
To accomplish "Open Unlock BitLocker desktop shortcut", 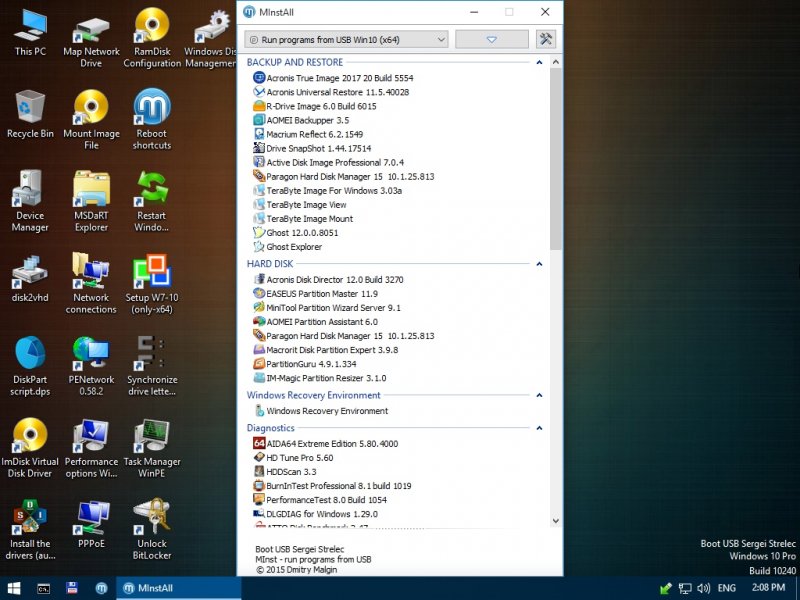I will [152, 530].
